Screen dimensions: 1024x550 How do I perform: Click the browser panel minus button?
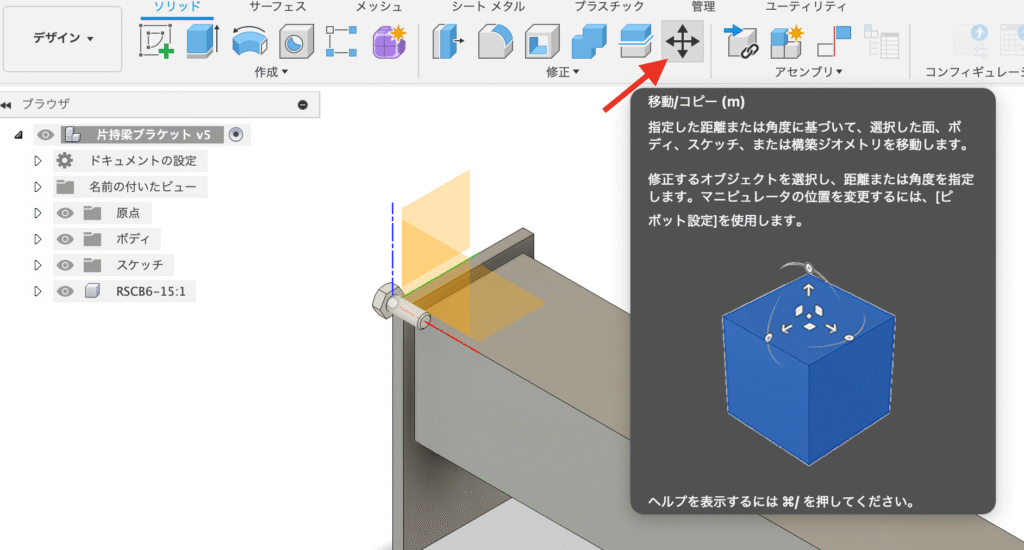click(x=302, y=105)
